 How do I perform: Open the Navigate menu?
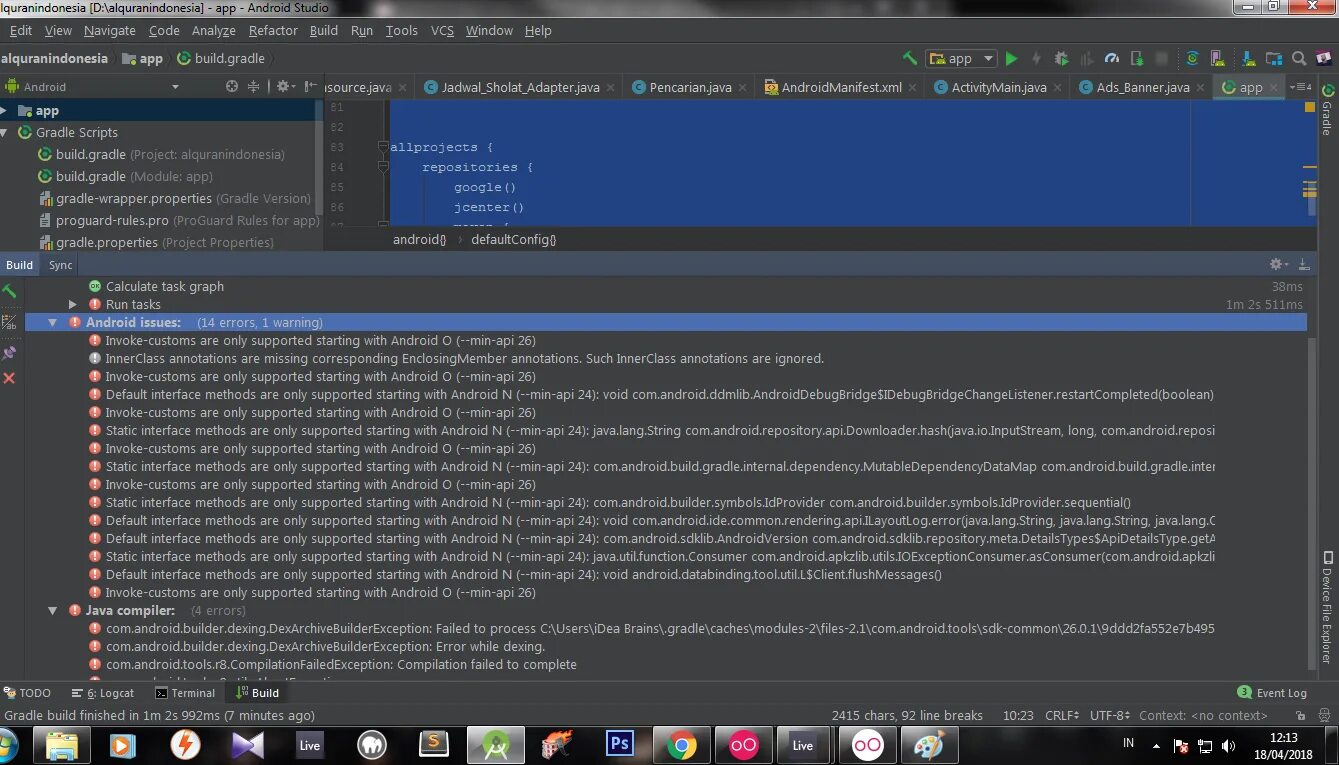(x=109, y=30)
